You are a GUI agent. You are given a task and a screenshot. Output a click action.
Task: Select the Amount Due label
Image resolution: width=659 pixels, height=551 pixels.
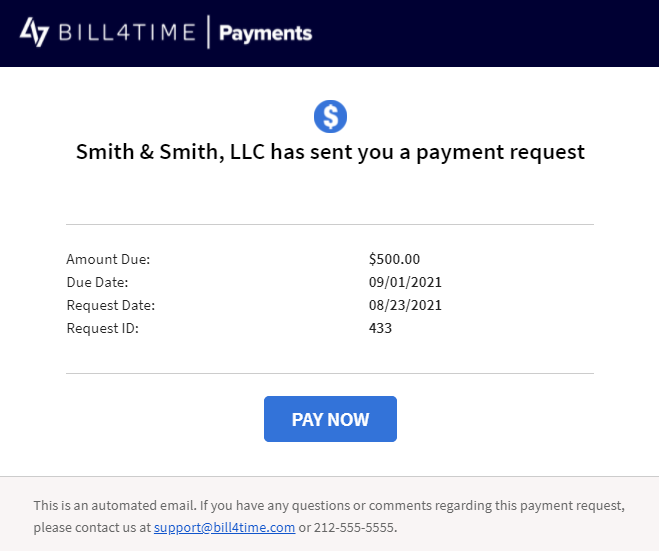point(108,259)
